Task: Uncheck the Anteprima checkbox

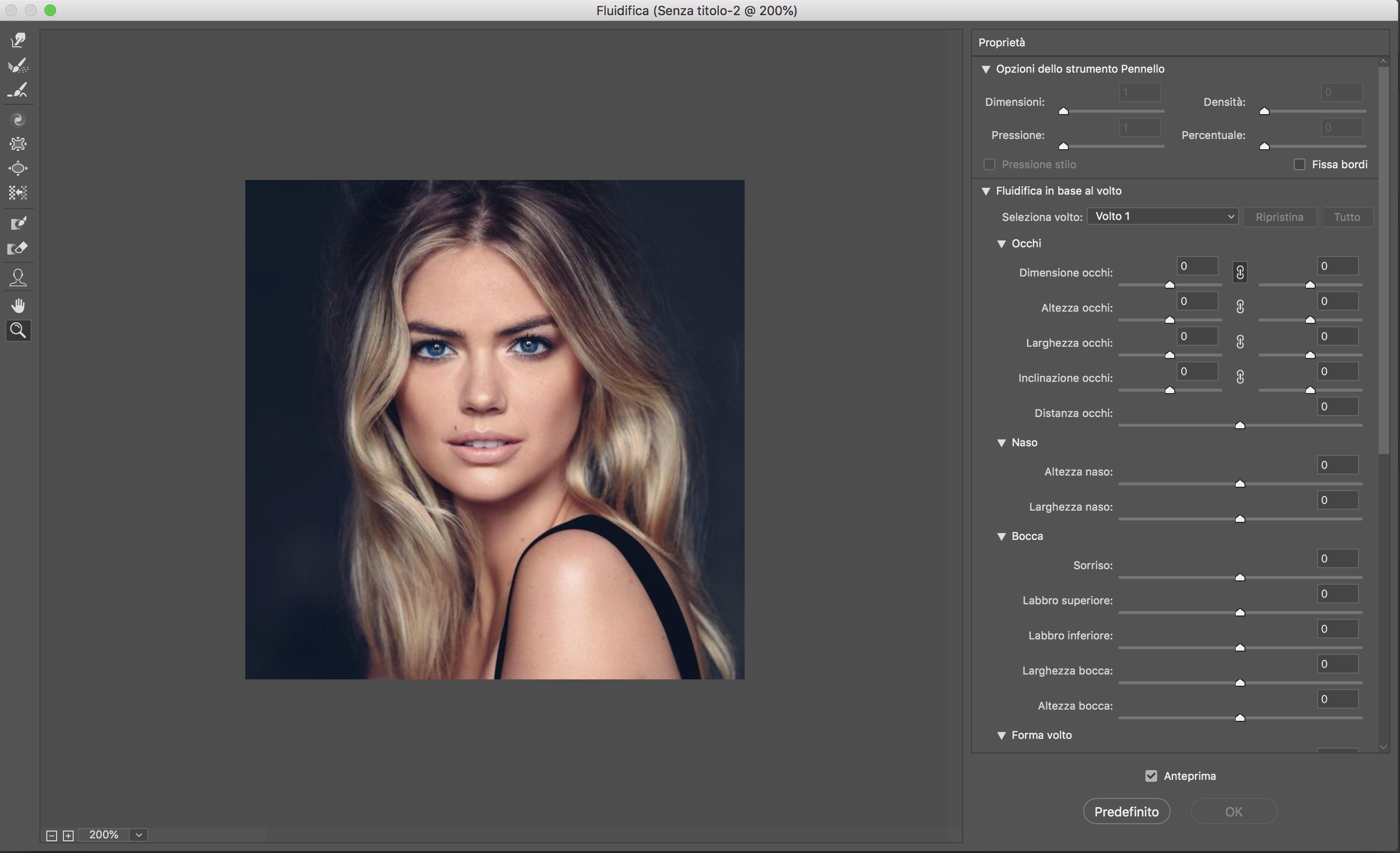Action: (1151, 776)
